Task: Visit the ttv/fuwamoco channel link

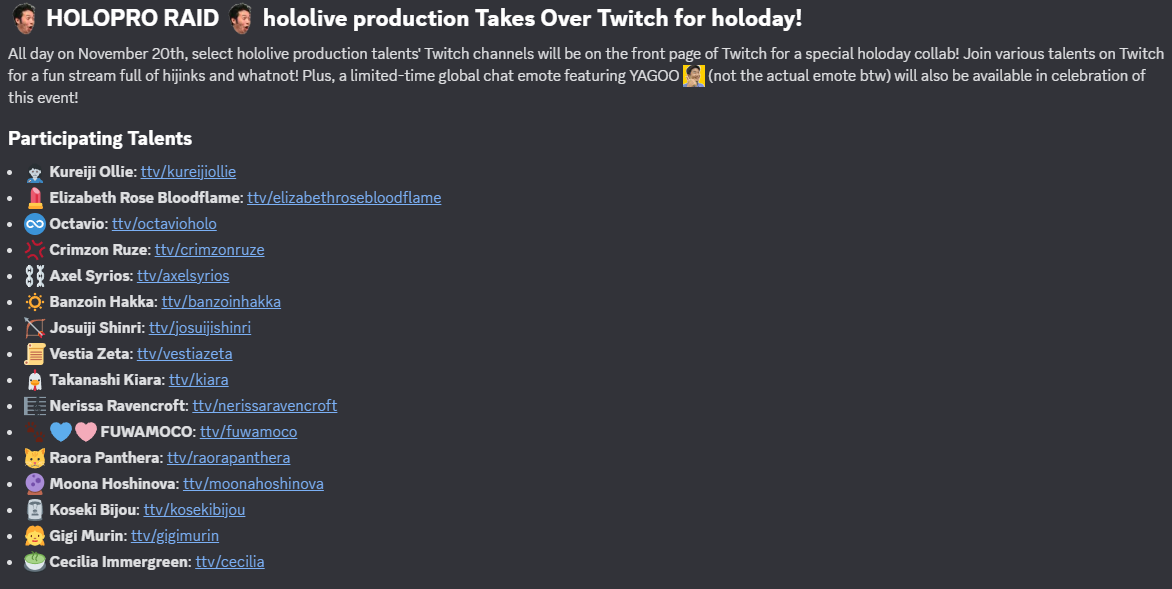Action: pos(248,432)
